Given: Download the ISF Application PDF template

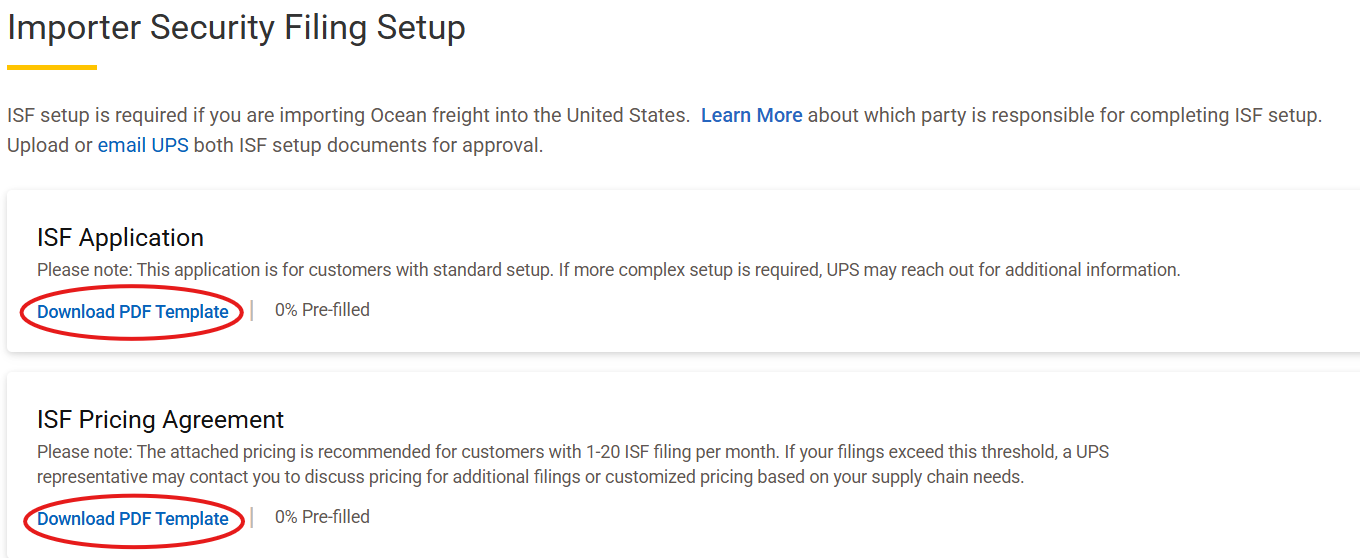Looking at the screenshot, I should click(x=133, y=312).
